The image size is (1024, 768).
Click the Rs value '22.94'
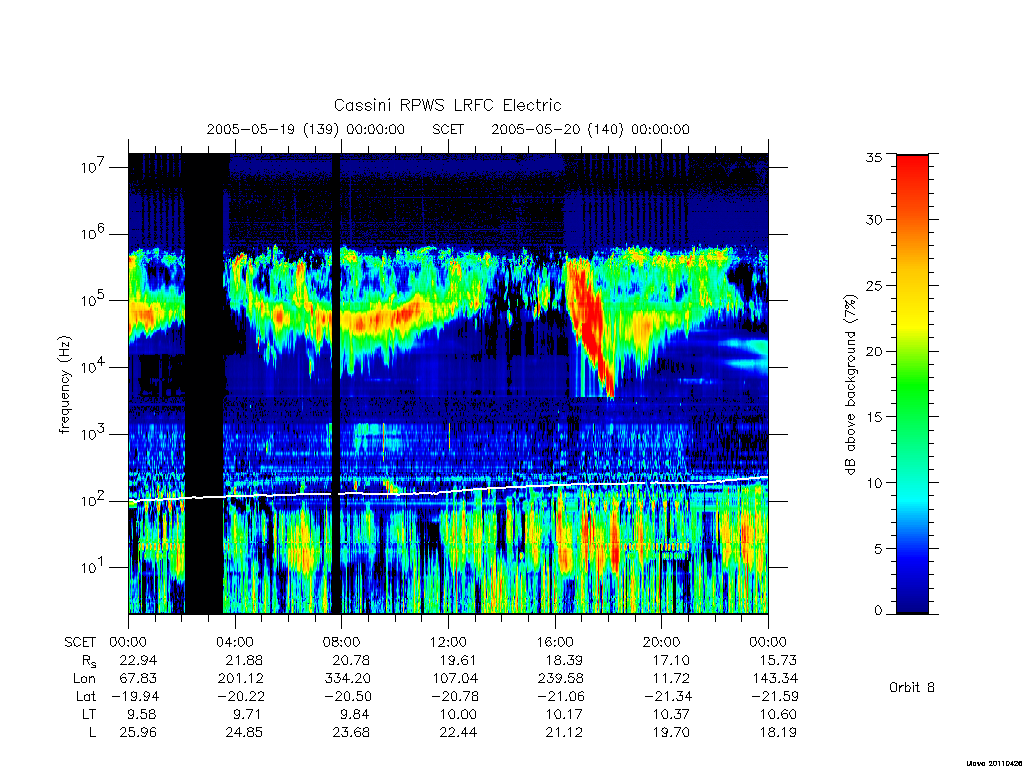(x=138, y=660)
